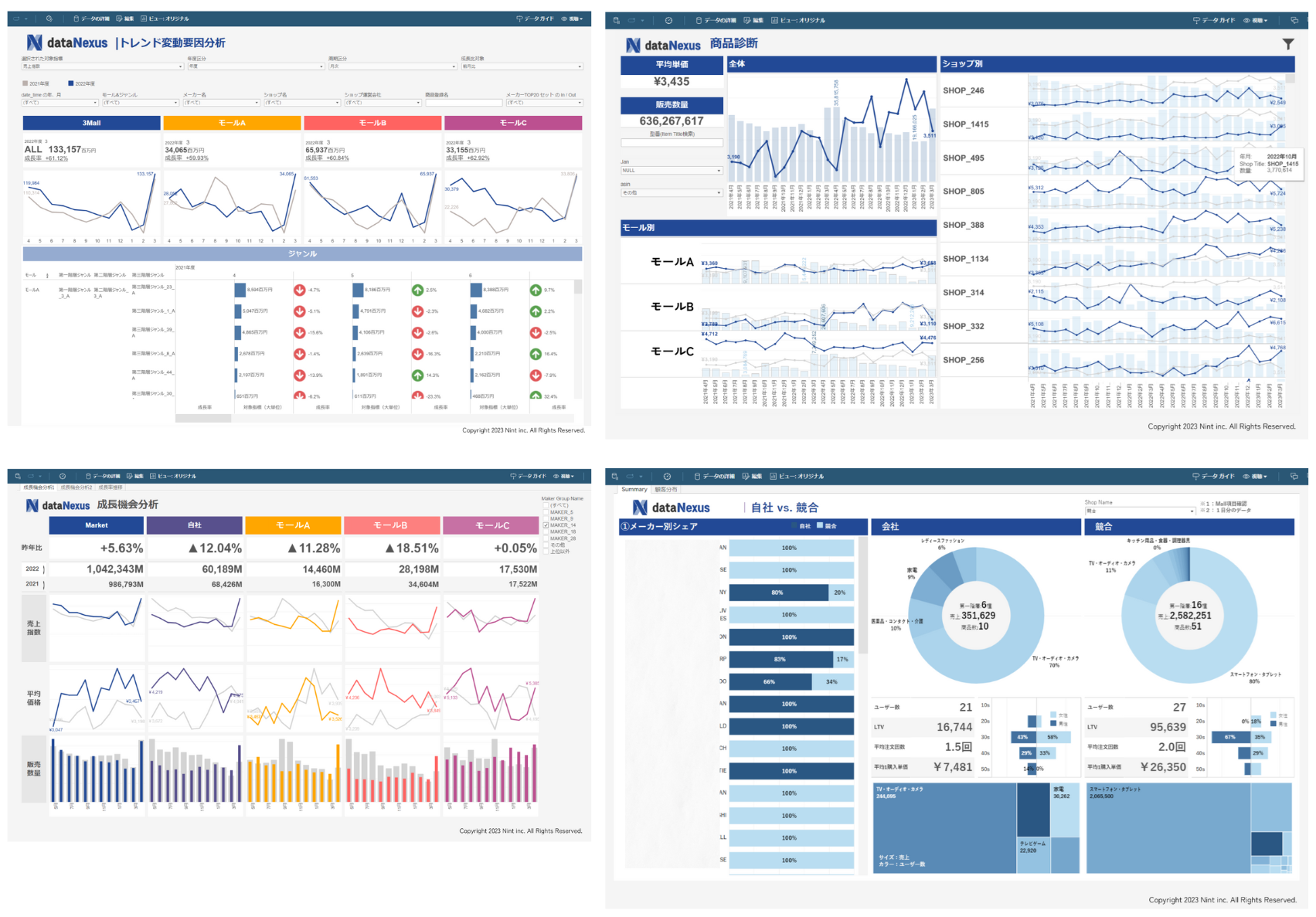This screenshot has width=1316, height=917.
Task: Click the モールA orange header button
Action: point(232,123)
